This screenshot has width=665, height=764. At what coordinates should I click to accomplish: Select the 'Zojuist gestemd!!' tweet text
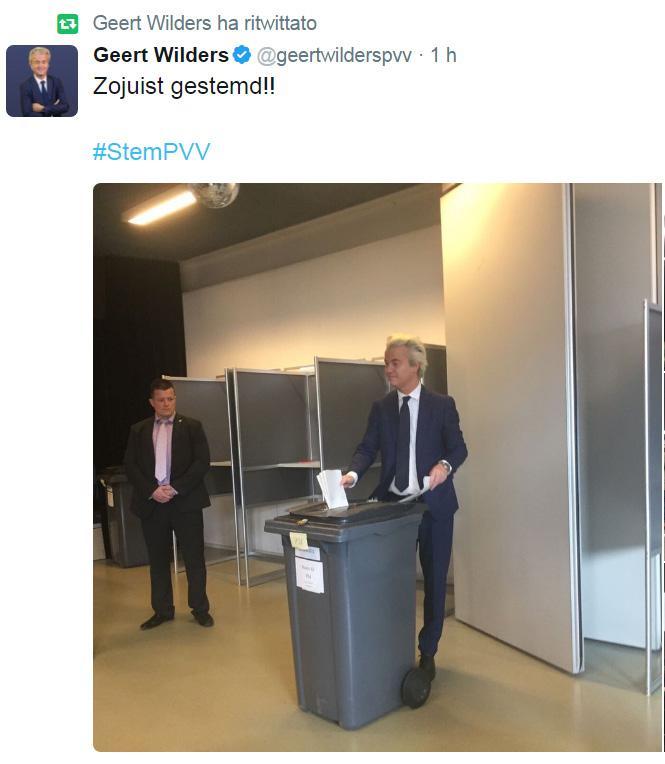pyautogui.click(x=184, y=86)
